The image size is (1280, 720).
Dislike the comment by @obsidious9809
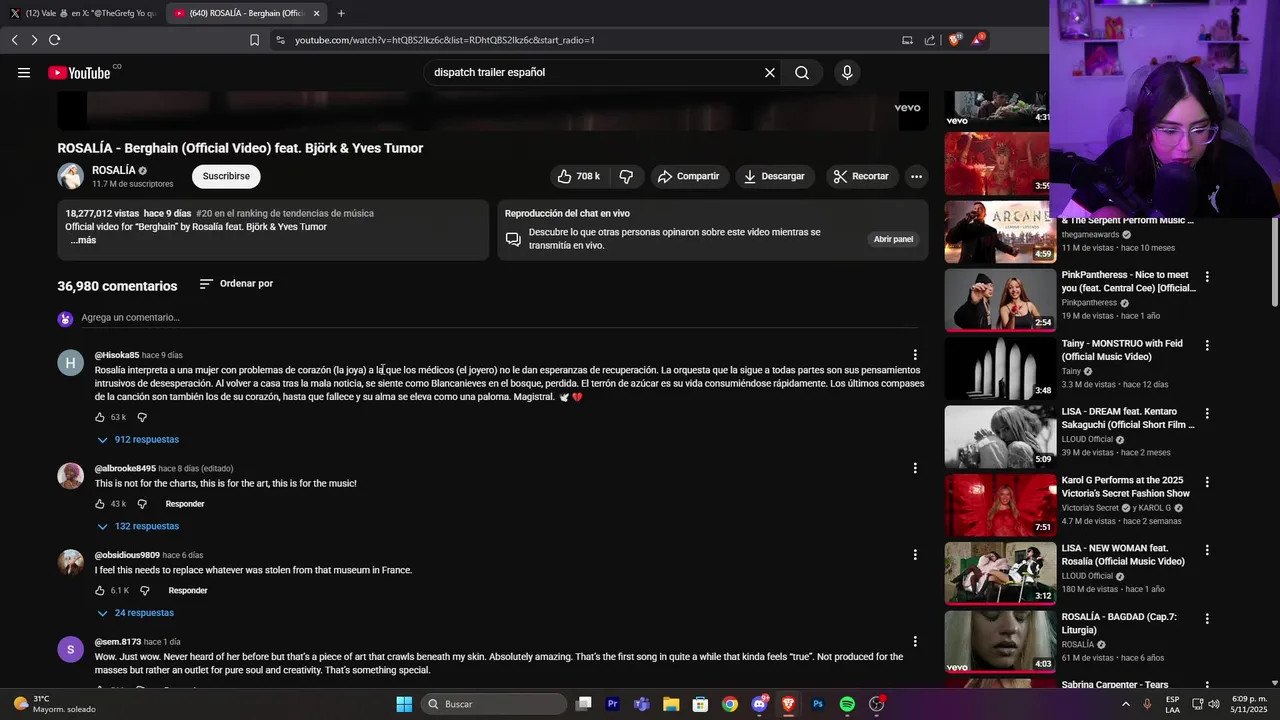(x=144, y=591)
